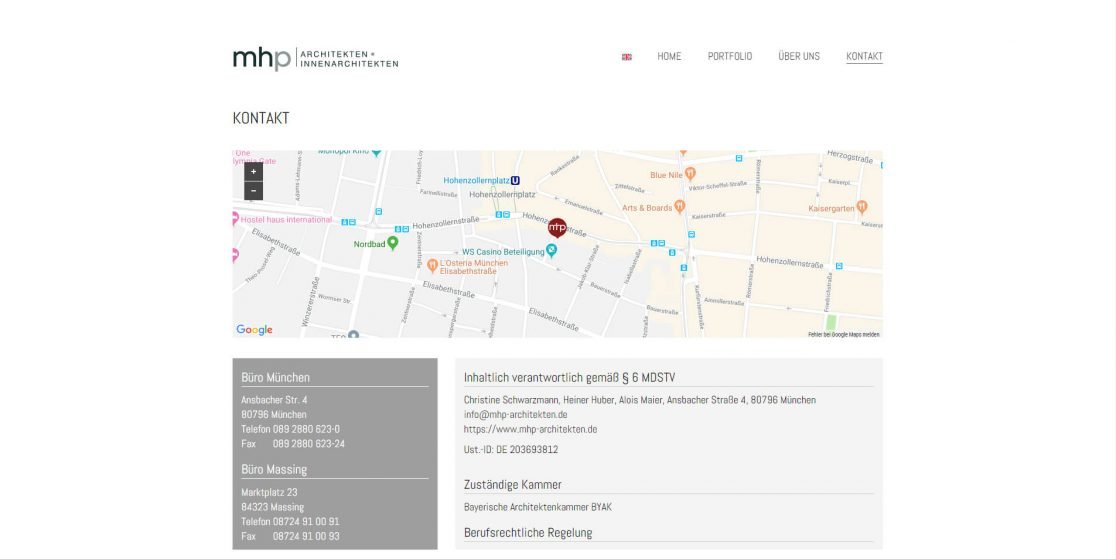Open the PORTFOLIO menu item
The width and height of the screenshot is (1116, 559).
click(x=730, y=57)
